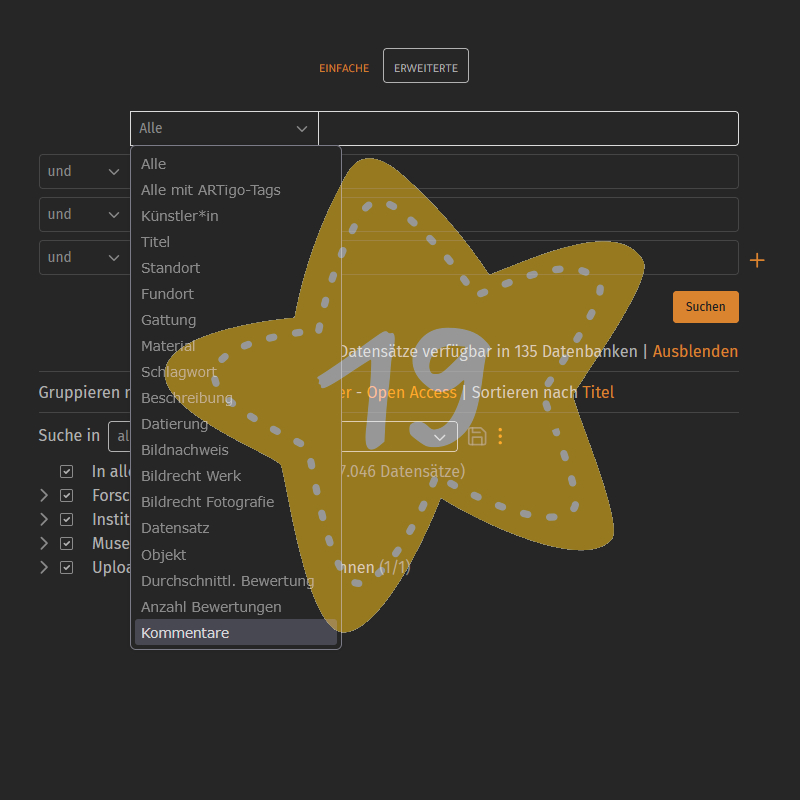
Task: Click the save search floppy disk icon
Action: pos(477,436)
